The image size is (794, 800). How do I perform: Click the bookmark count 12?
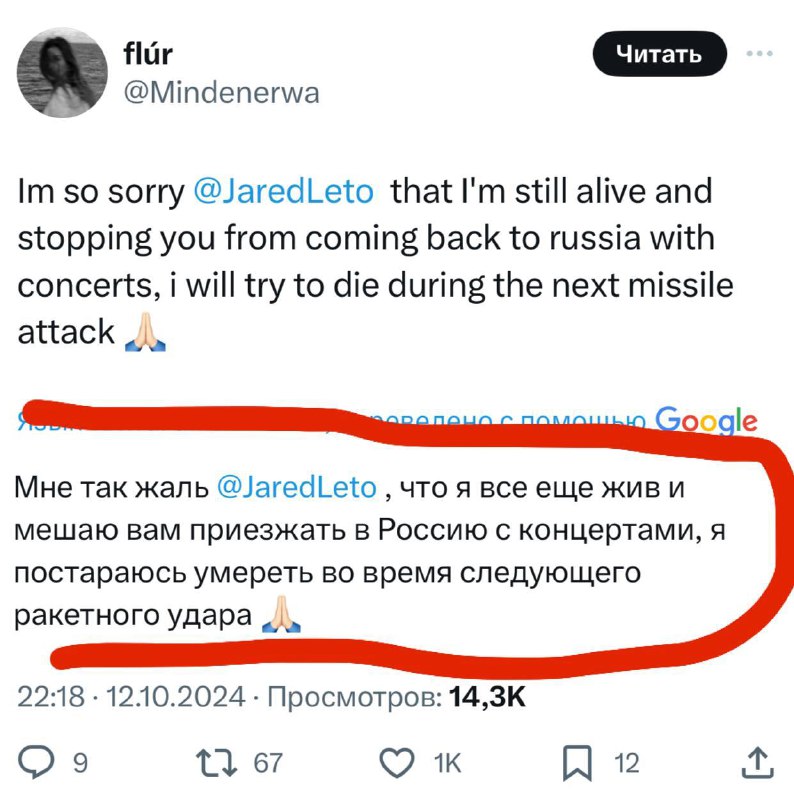coord(626,763)
